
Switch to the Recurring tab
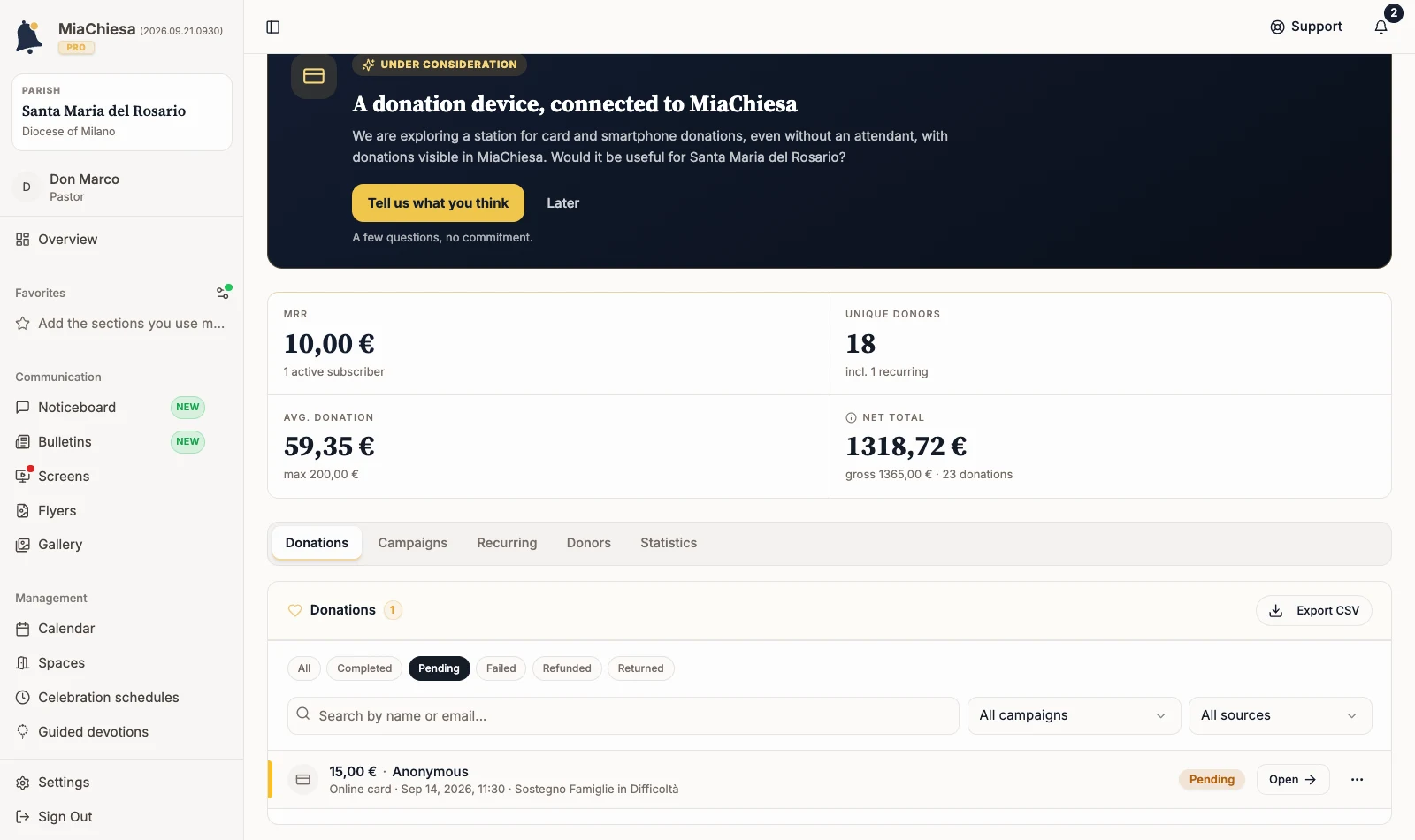click(507, 543)
